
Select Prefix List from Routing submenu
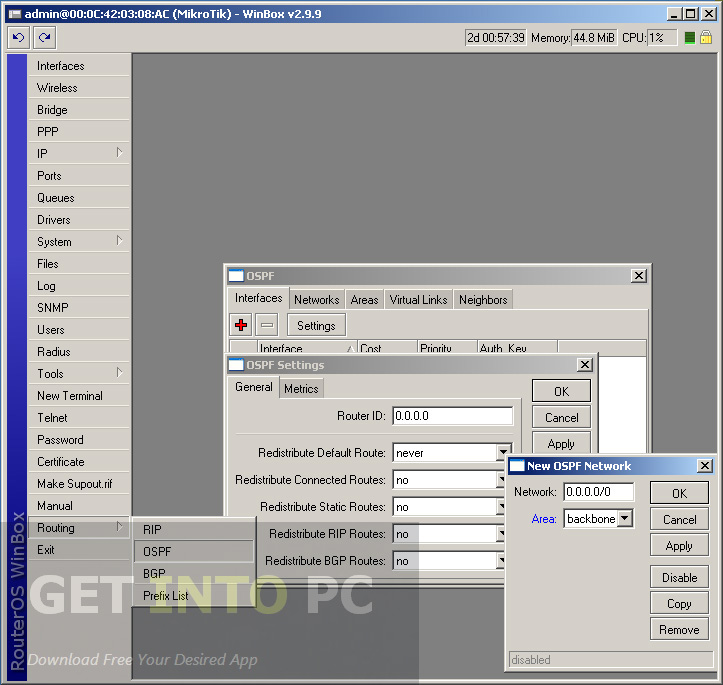(194, 596)
